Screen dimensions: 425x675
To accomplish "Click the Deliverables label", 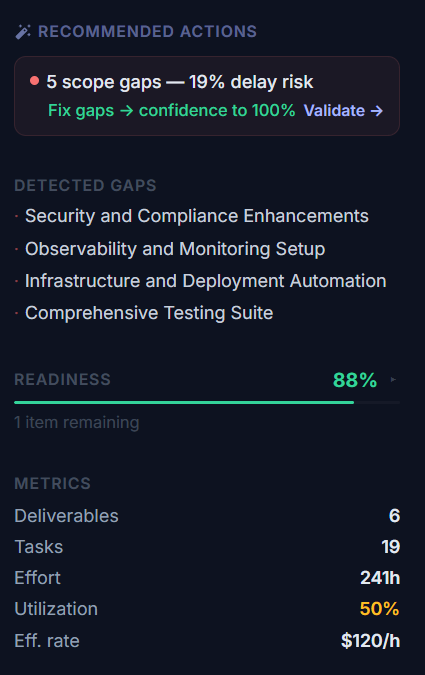I will pyautogui.click(x=66, y=516).
